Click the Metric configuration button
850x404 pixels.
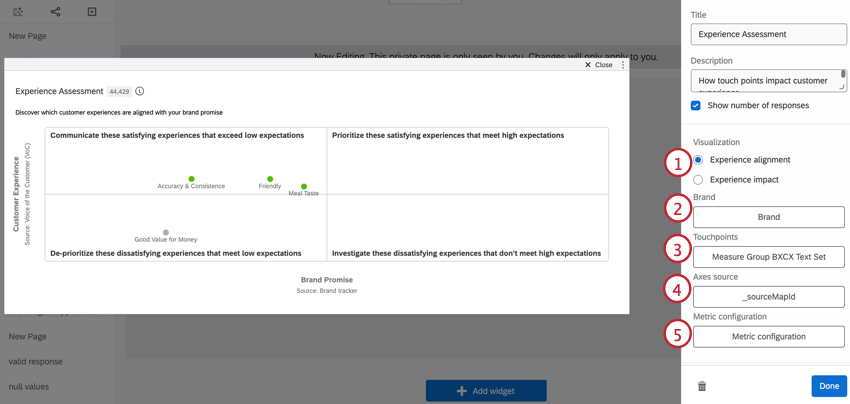coord(769,336)
